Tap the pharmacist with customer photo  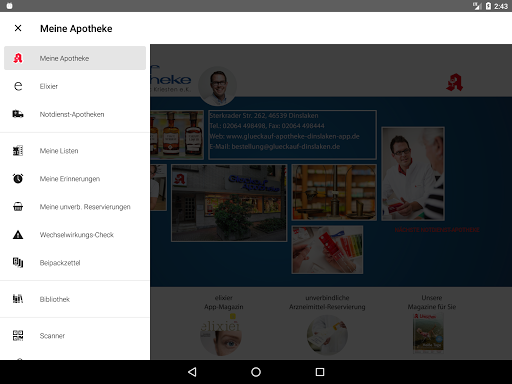click(x=413, y=174)
